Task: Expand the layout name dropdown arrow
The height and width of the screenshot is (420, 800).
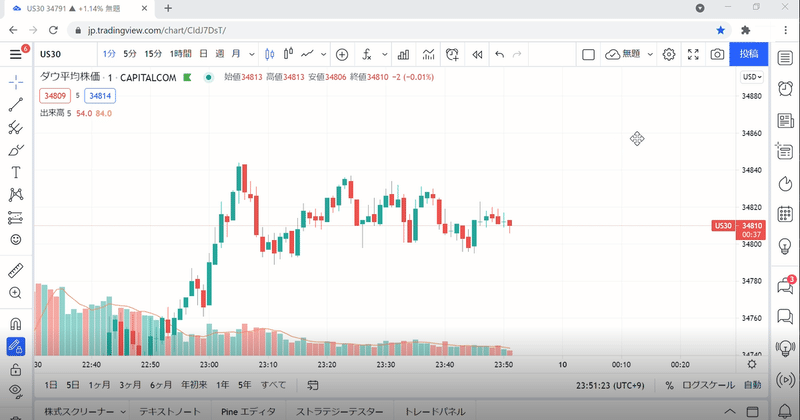Action: [x=650, y=54]
